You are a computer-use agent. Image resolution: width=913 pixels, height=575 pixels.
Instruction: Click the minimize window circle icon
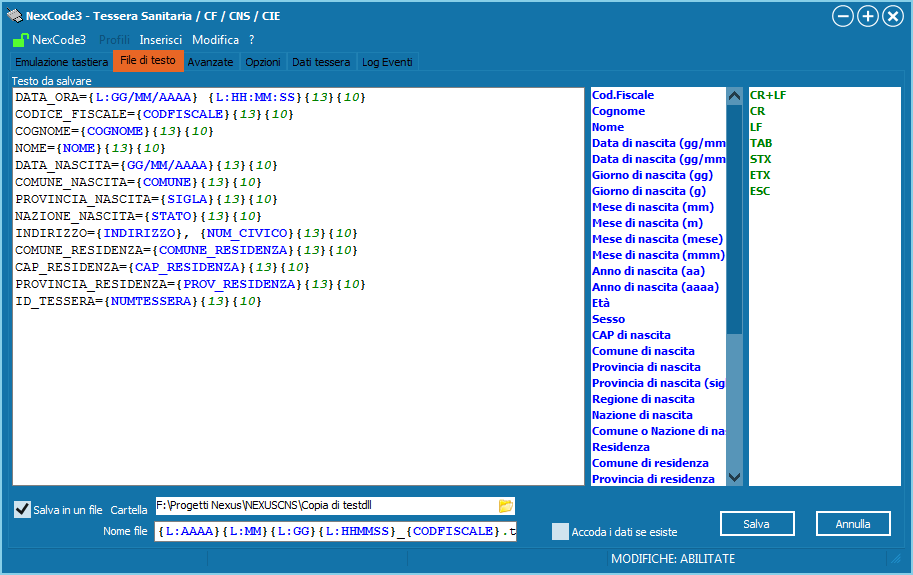pyautogui.click(x=843, y=16)
